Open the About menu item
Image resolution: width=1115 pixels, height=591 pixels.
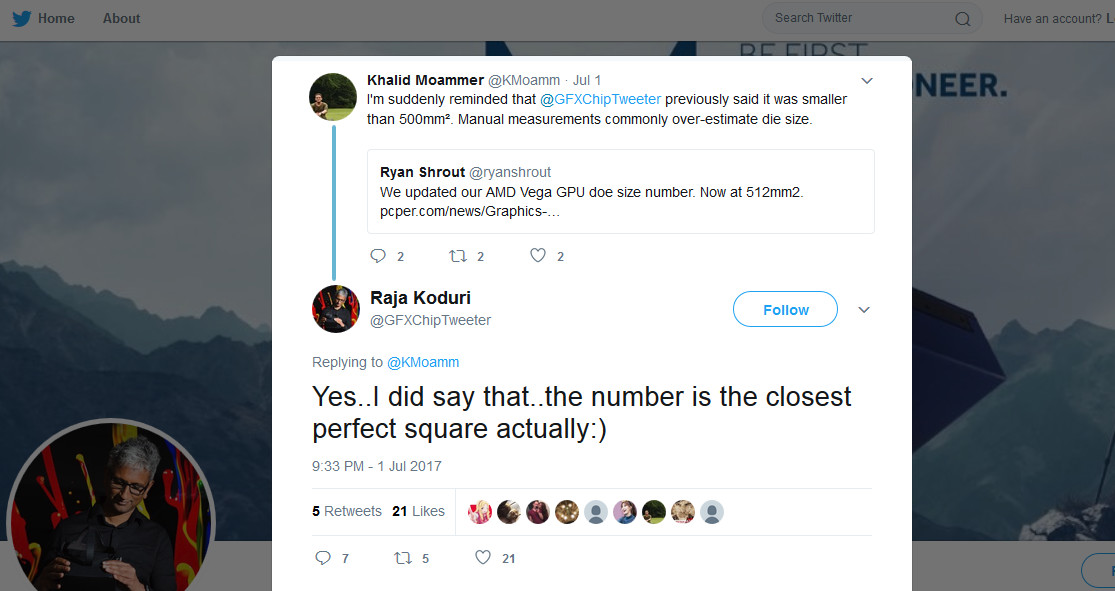[121, 18]
